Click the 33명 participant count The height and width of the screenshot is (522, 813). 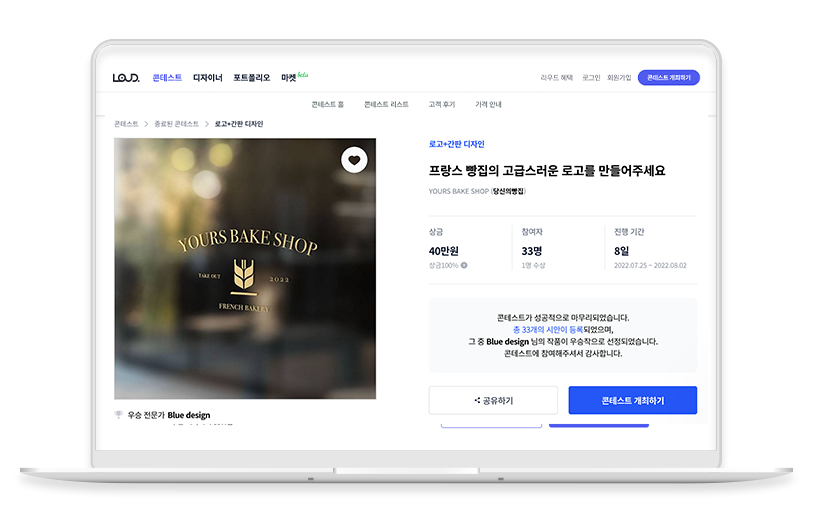tap(531, 251)
